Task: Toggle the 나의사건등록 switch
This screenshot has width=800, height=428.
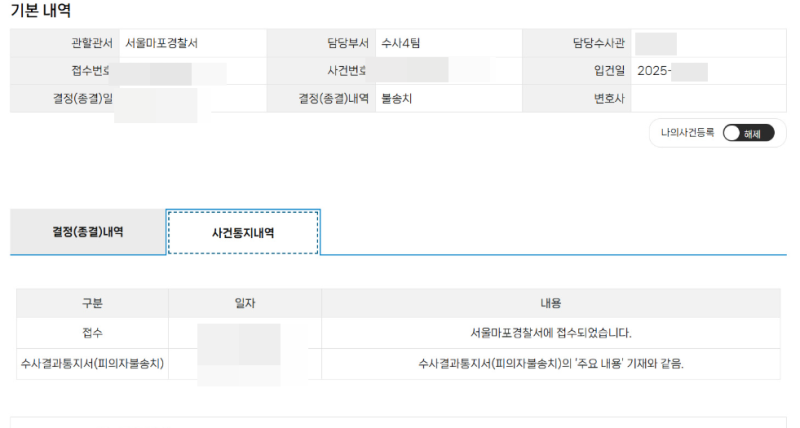Action: click(x=747, y=133)
